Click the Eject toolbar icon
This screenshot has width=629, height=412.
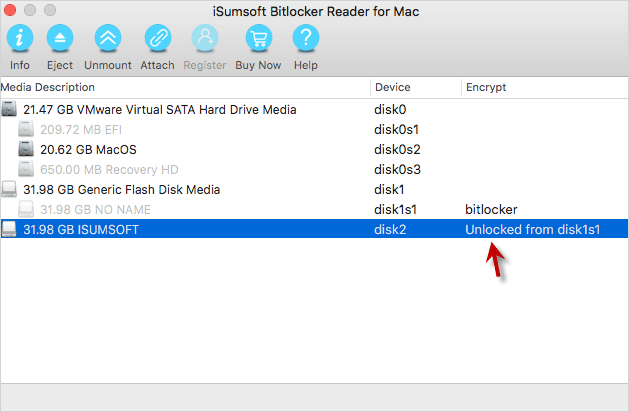click(x=60, y=38)
